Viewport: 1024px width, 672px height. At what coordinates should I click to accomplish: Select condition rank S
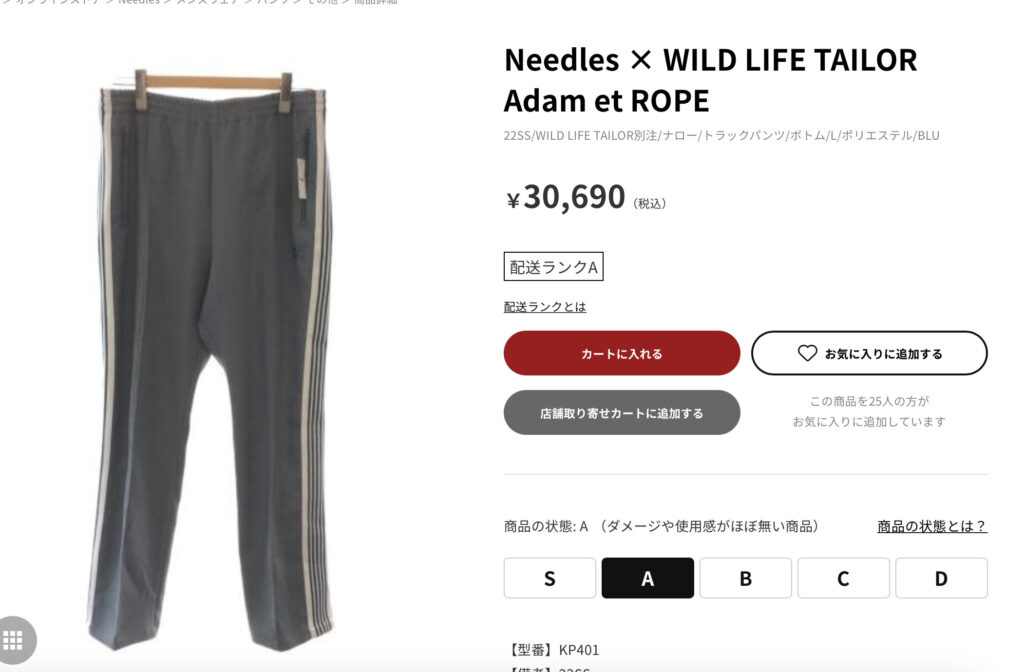550,578
